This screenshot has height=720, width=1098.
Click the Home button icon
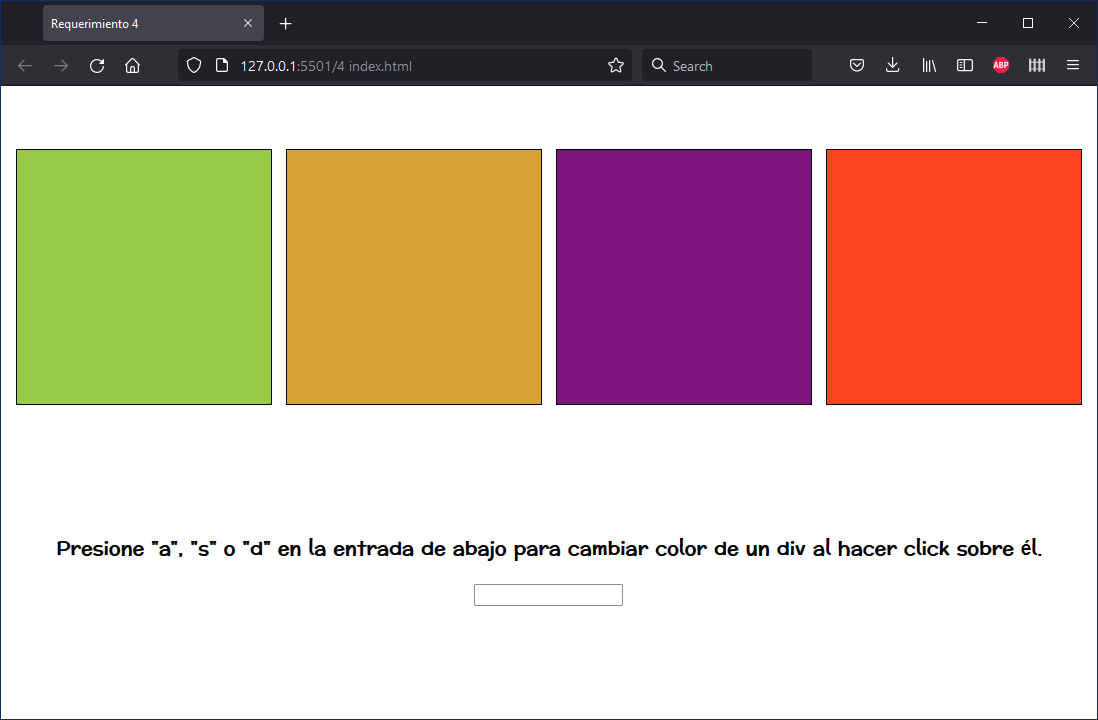(132, 65)
